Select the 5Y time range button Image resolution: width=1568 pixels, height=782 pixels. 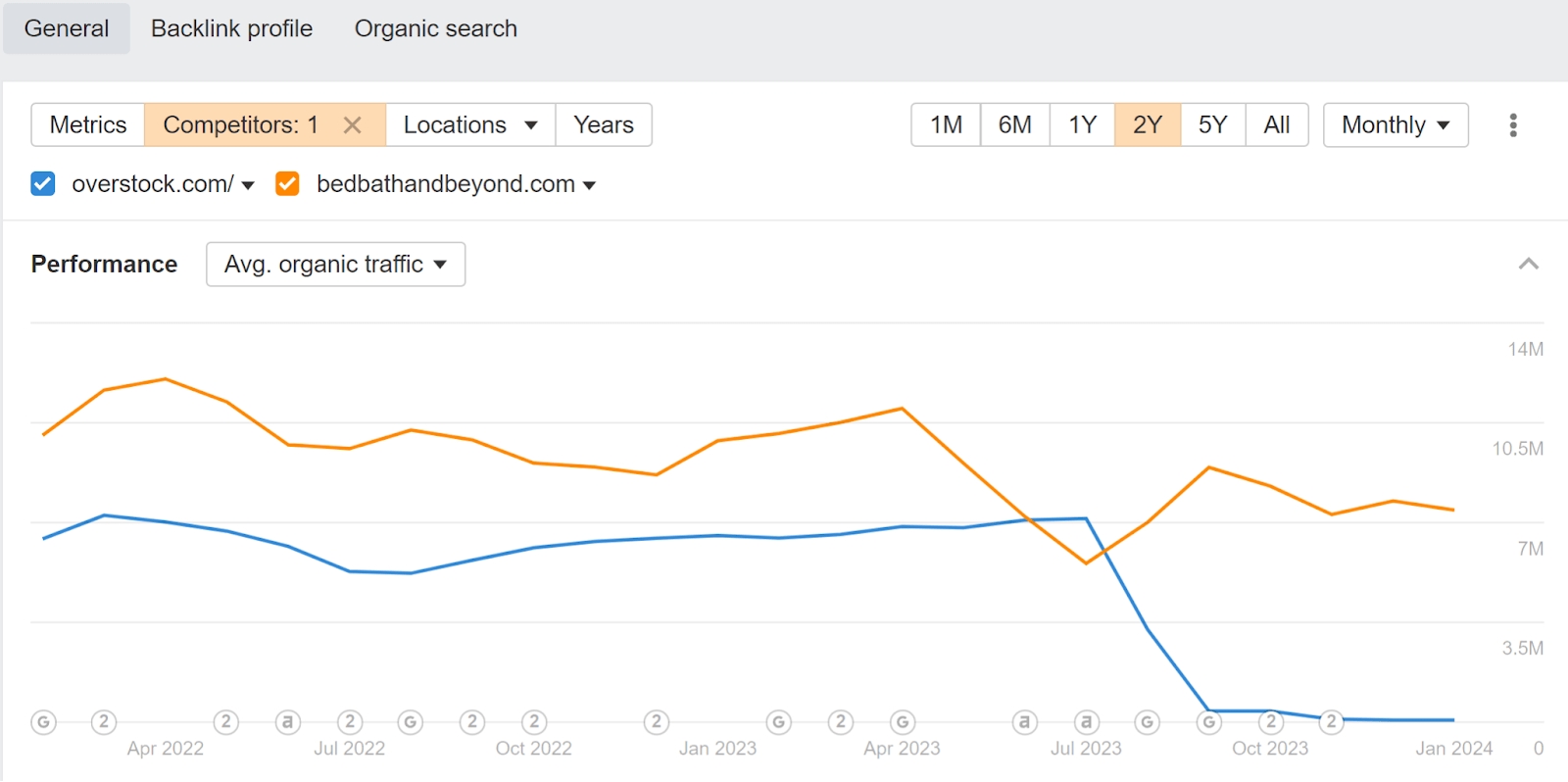pyautogui.click(x=1212, y=125)
